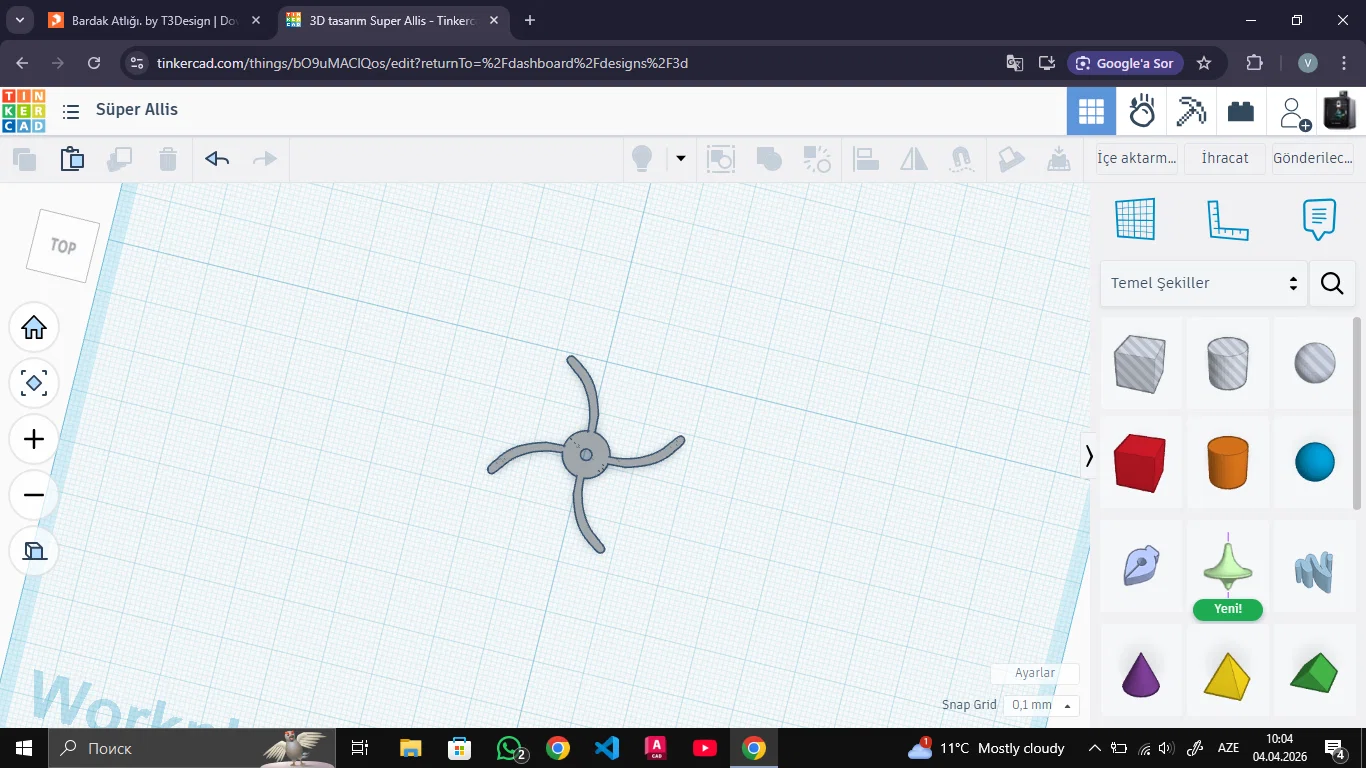
Task: Click the Mirror tool icon
Action: pyautogui.click(x=914, y=159)
